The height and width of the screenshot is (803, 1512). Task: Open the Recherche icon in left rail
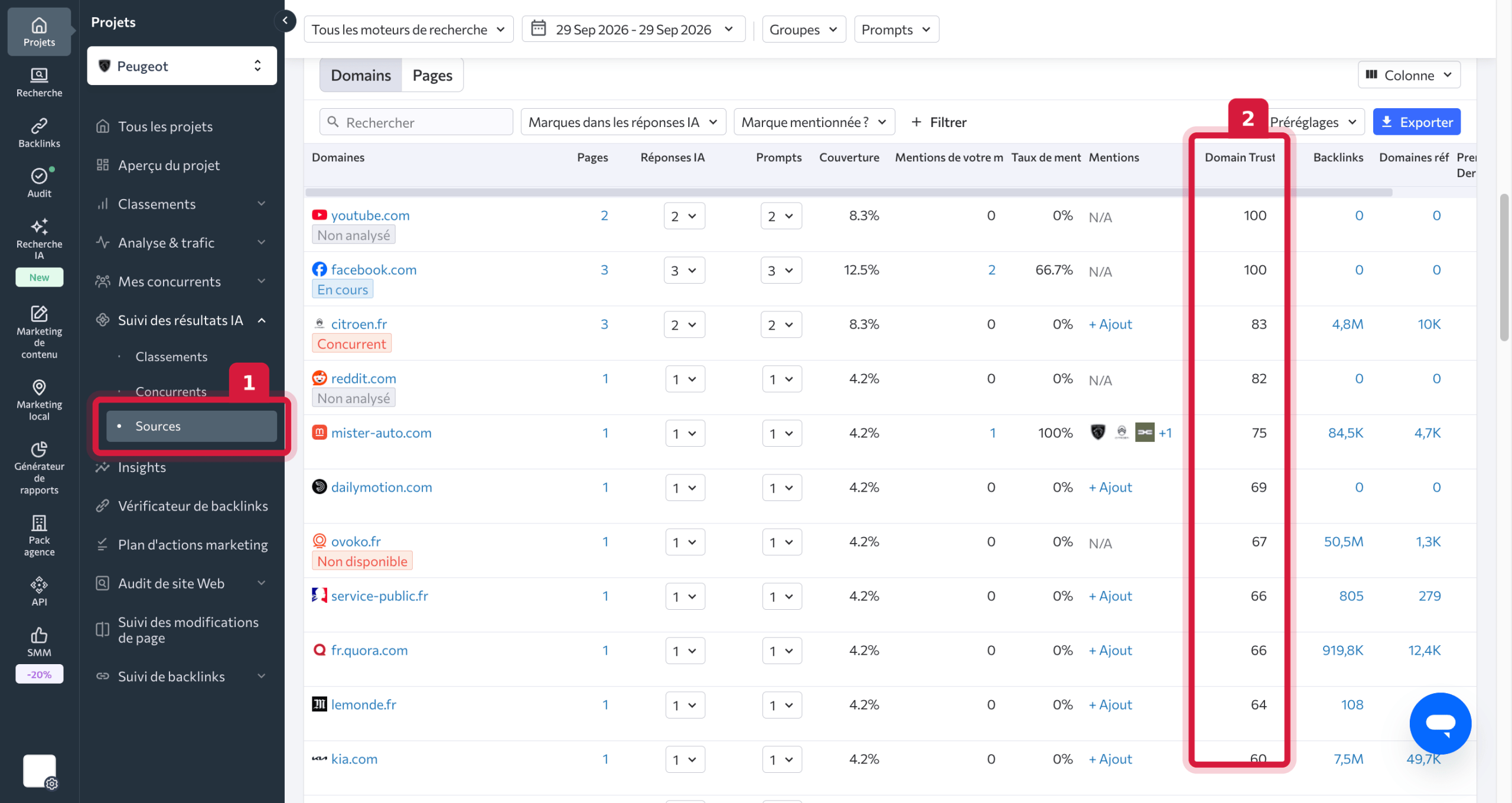[x=39, y=82]
